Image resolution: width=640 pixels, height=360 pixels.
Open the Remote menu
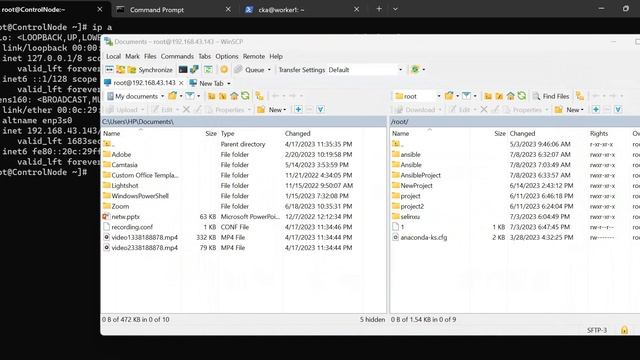pos(253,56)
